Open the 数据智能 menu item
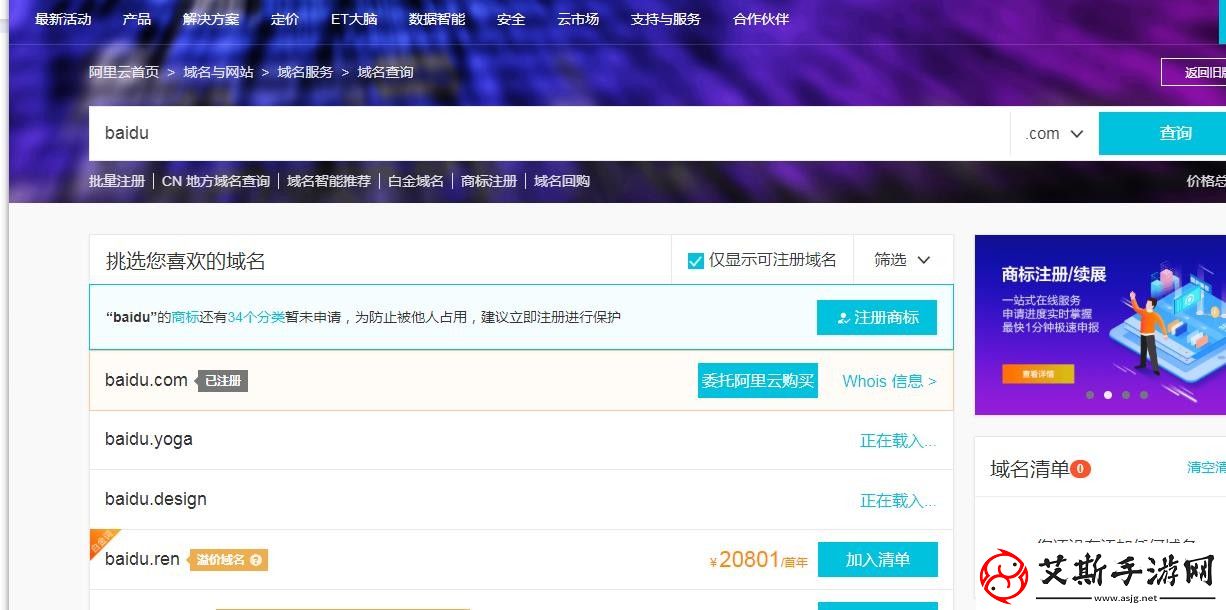 tap(437, 19)
